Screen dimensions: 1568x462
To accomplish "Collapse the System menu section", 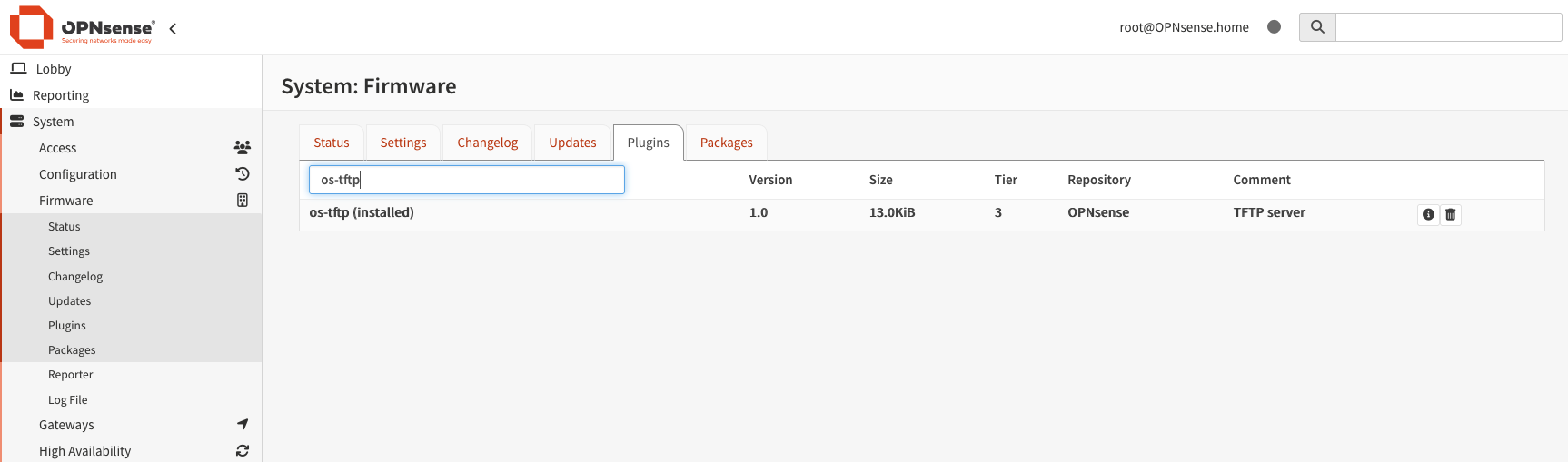I will 54,122.
